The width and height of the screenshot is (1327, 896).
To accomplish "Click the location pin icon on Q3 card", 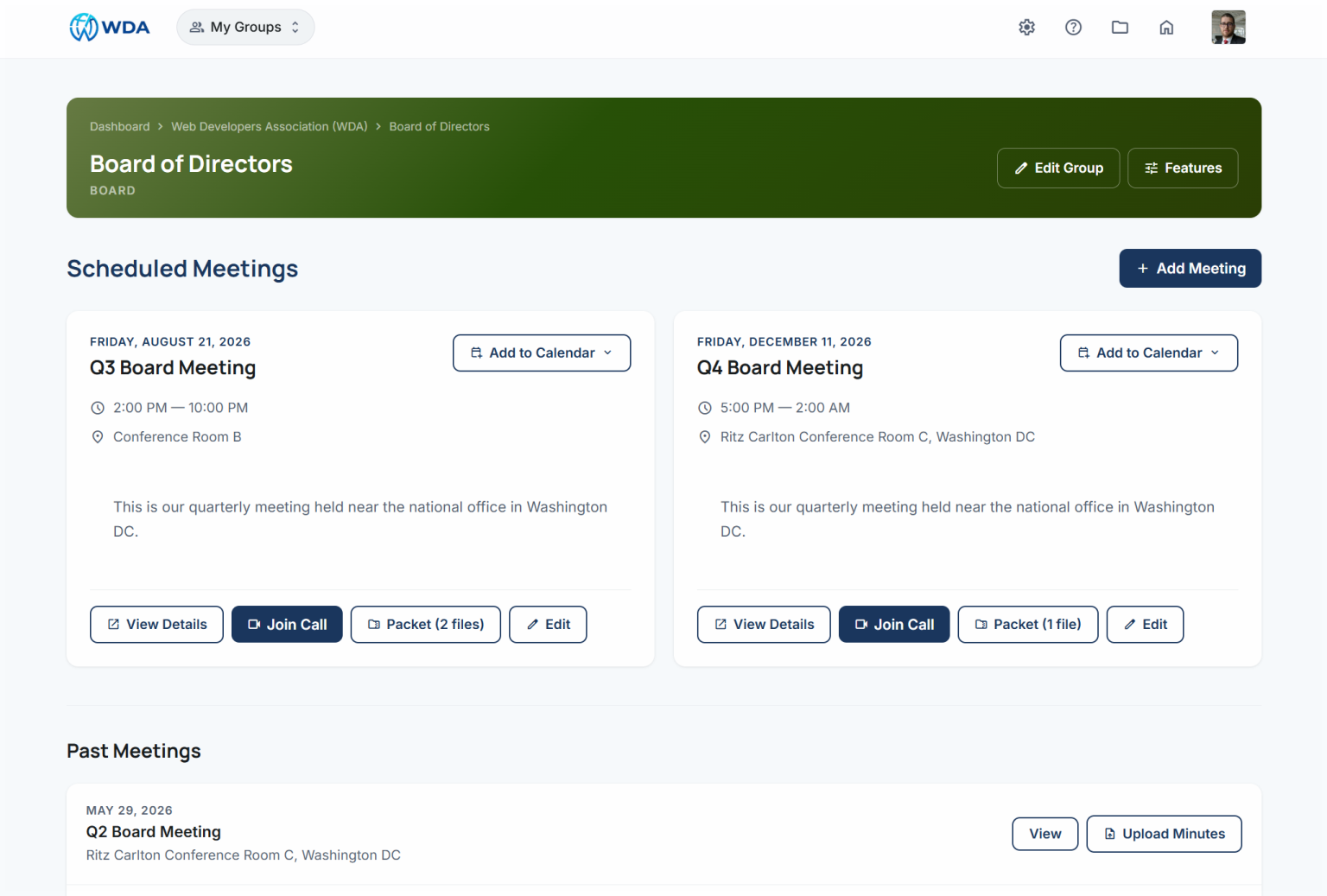I will 98,437.
